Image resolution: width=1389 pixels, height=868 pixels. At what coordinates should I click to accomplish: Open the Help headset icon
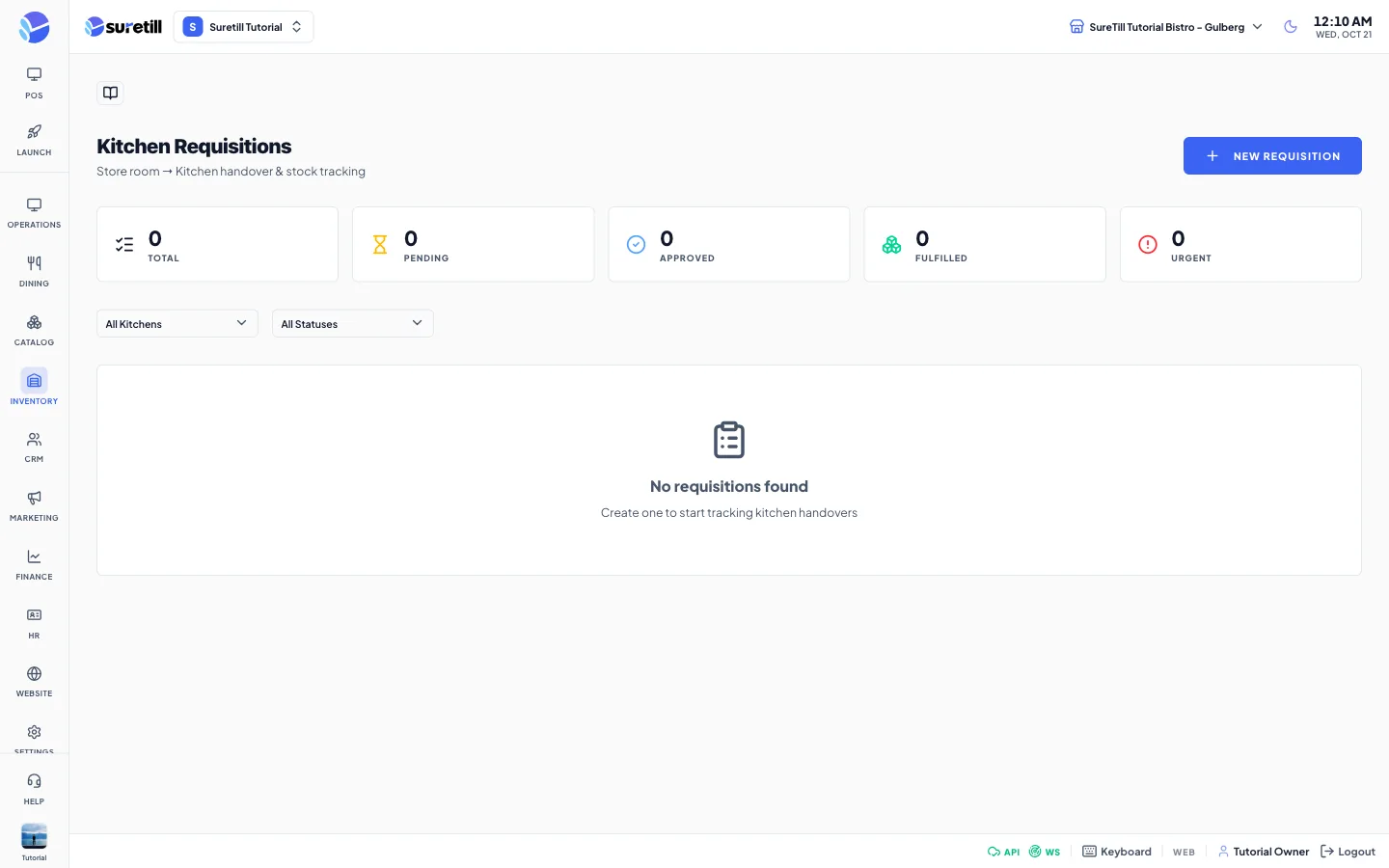34,789
